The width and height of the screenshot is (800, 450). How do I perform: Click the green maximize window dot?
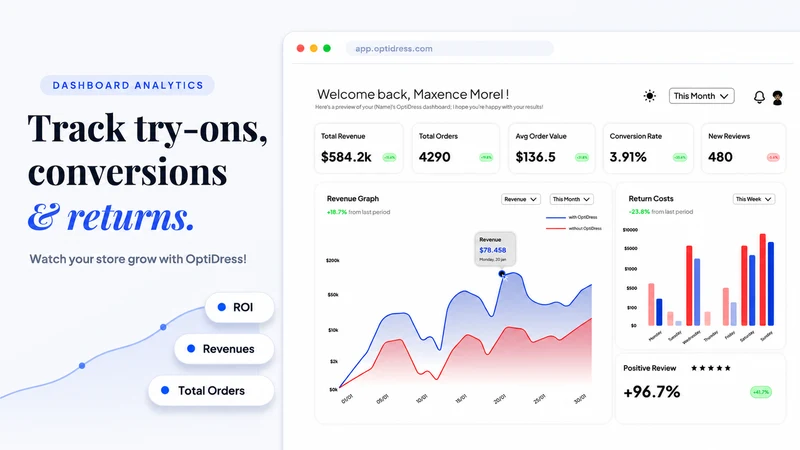click(x=327, y=48)
